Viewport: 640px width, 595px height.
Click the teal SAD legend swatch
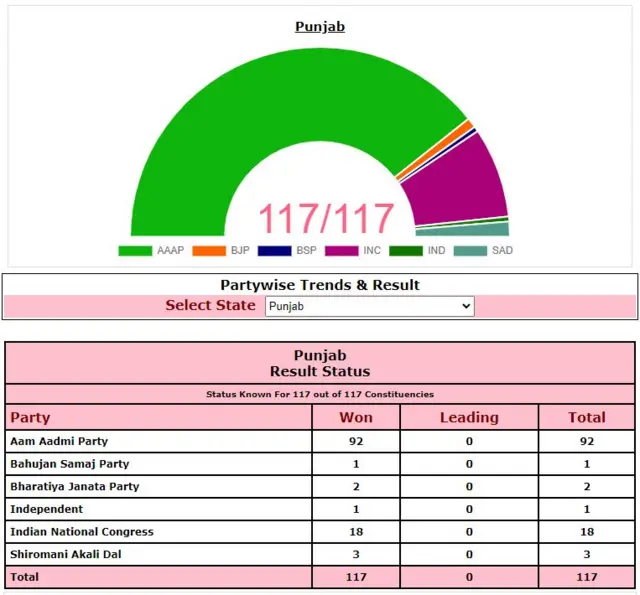pyautogui.click(x=470, y=251)
